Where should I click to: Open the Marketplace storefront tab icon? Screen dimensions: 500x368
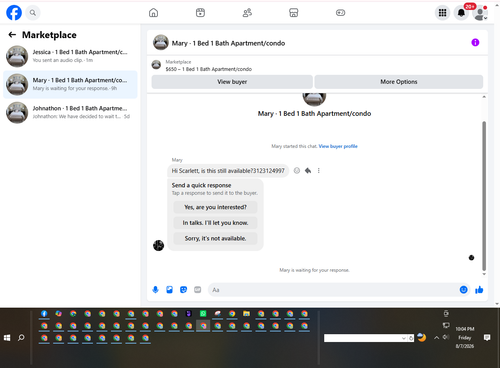tap(294, 13)
